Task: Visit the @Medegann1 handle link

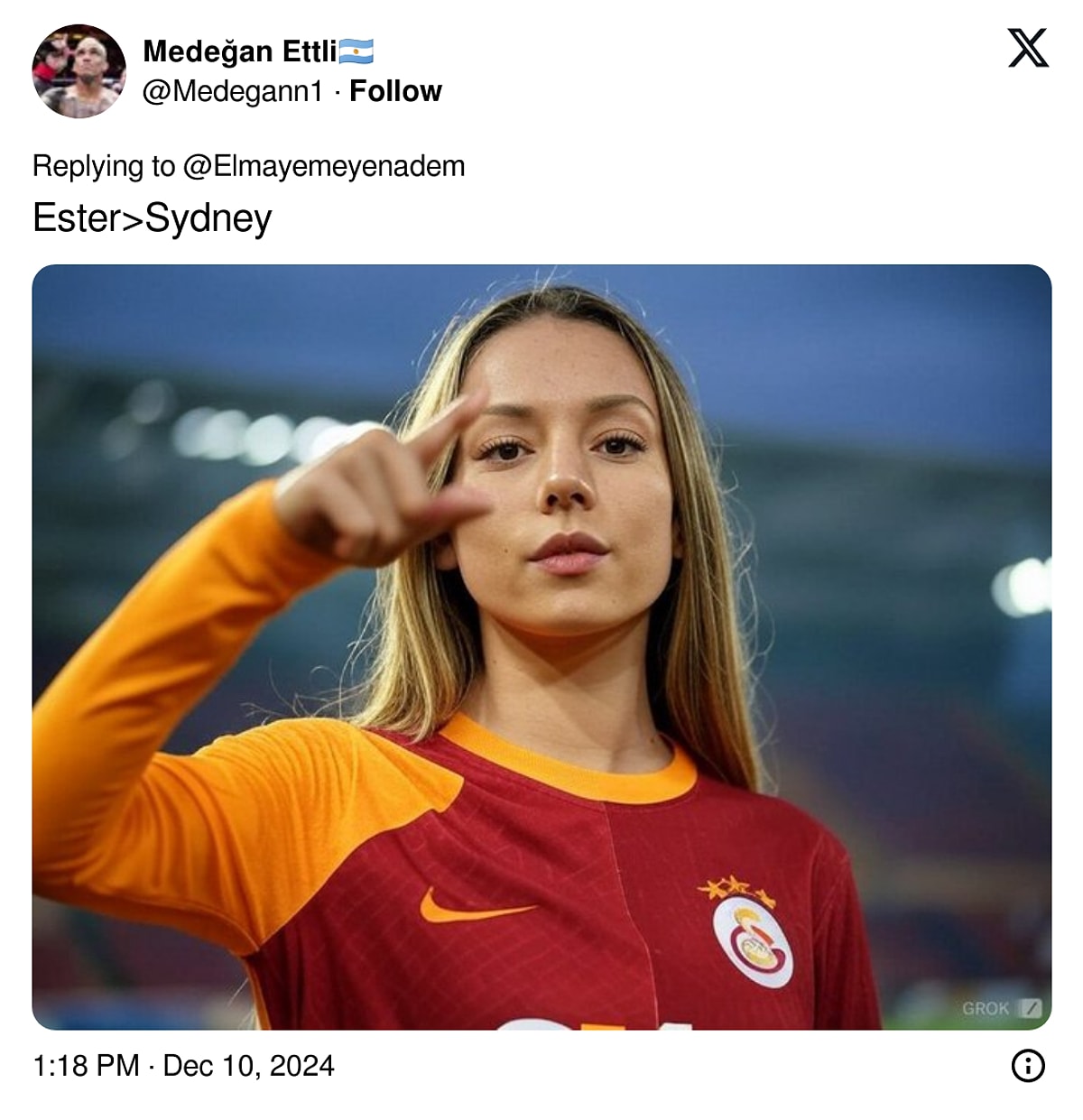Action: tap(233, 91)
